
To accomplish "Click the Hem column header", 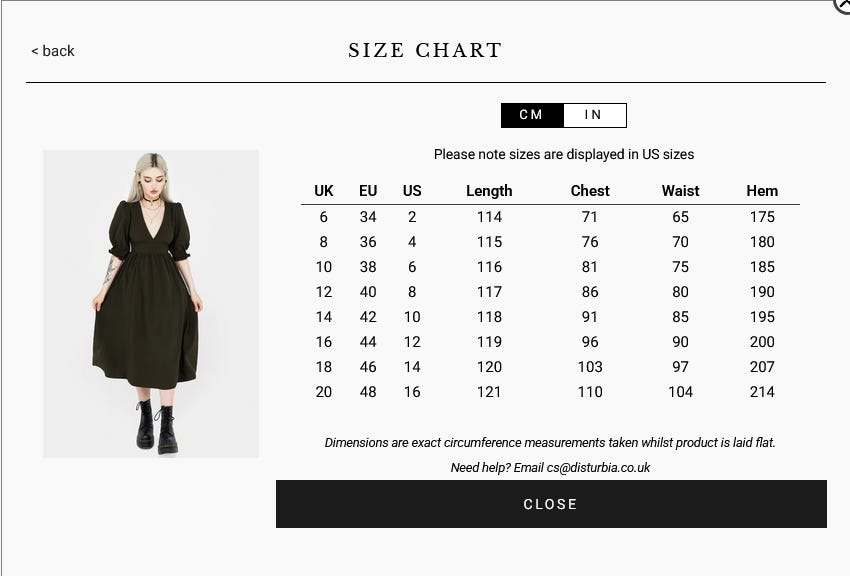I will point(762,191).
